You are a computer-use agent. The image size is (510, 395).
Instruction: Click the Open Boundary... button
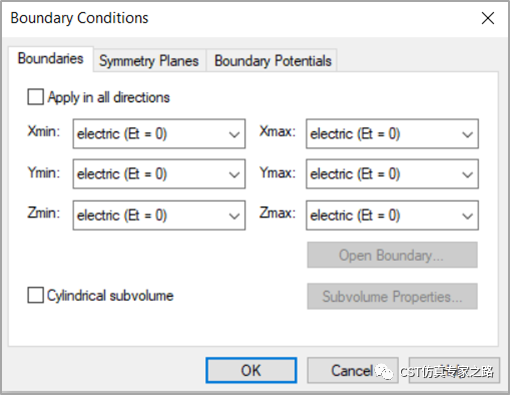tap(392, 255)
